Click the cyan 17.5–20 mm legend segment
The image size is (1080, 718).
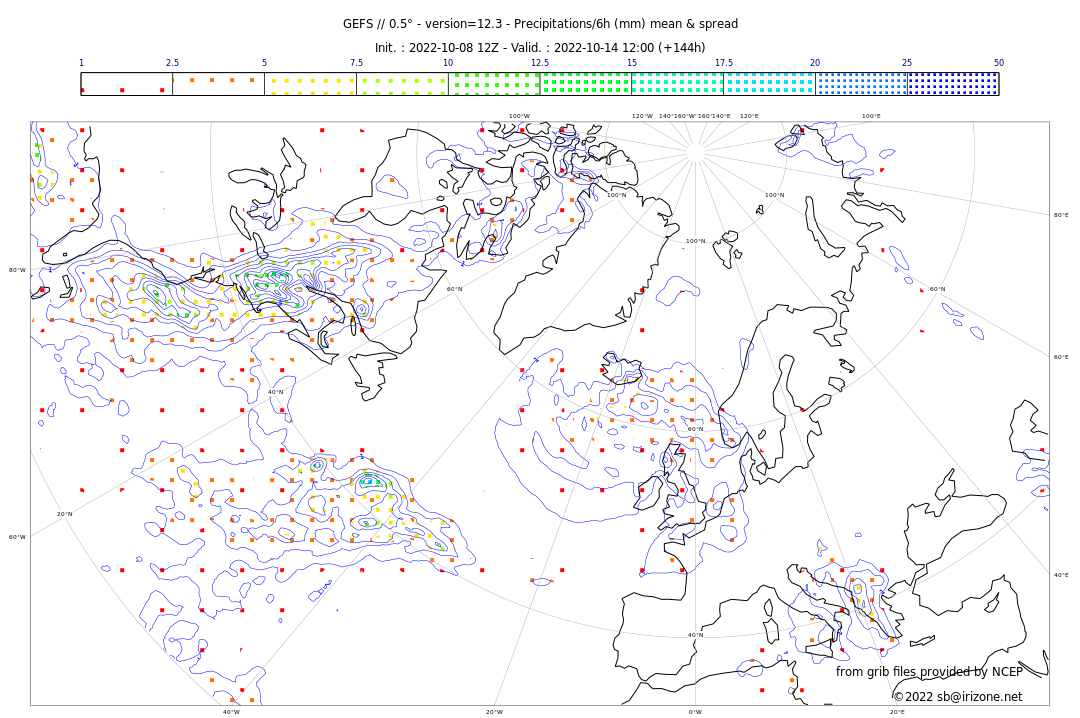click(769, 84)
